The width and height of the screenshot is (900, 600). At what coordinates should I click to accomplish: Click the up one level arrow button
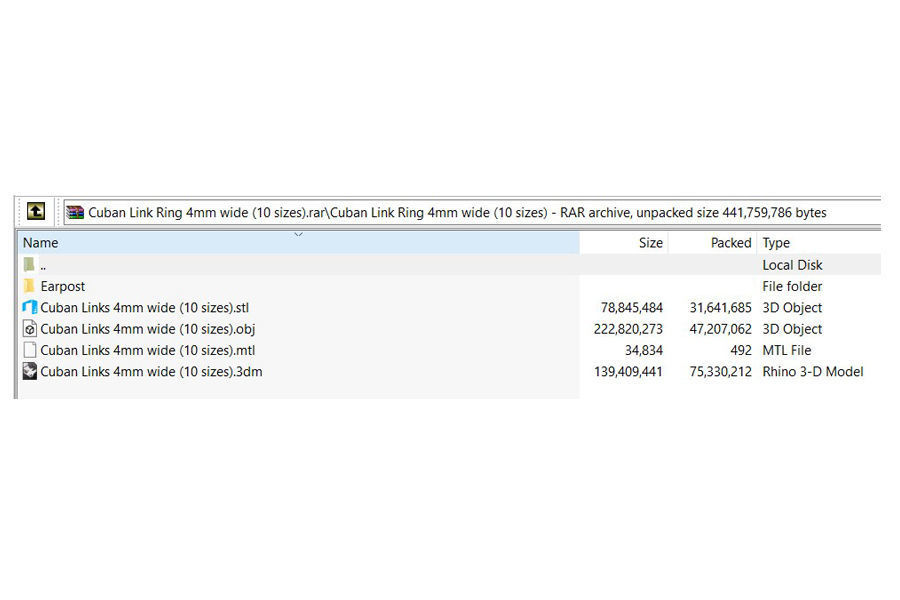click(x=35, y=211)
